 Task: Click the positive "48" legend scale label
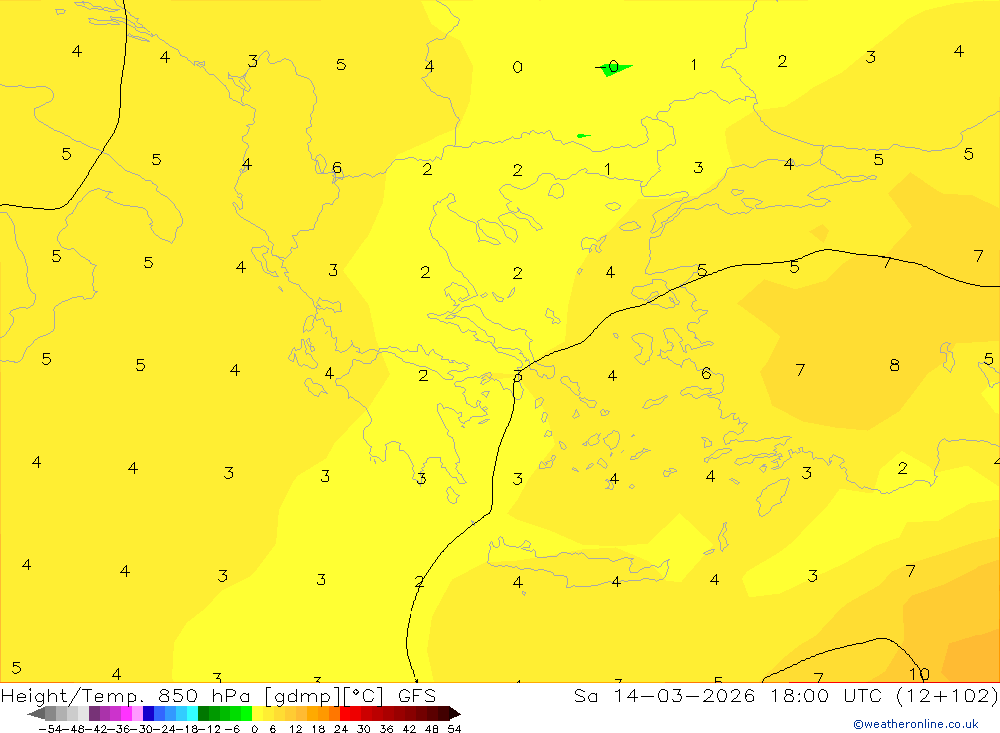pos(431,729)
